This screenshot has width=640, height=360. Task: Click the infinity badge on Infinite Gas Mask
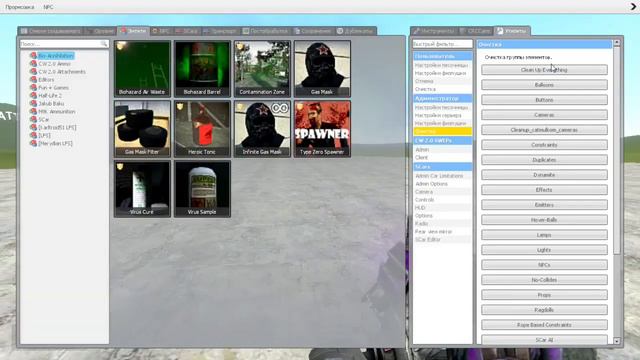click(280, 108)
